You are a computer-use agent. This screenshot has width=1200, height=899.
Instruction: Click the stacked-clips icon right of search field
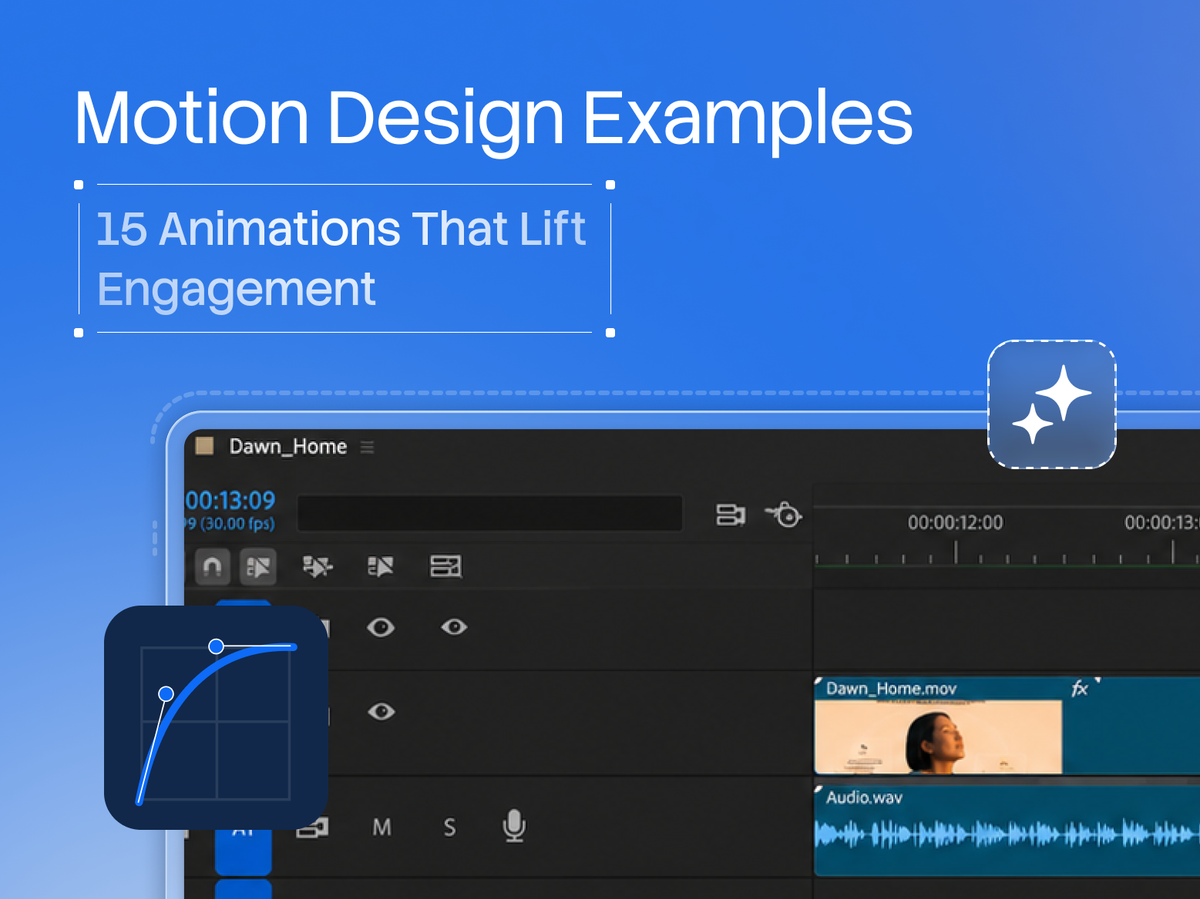coord(730,515)
